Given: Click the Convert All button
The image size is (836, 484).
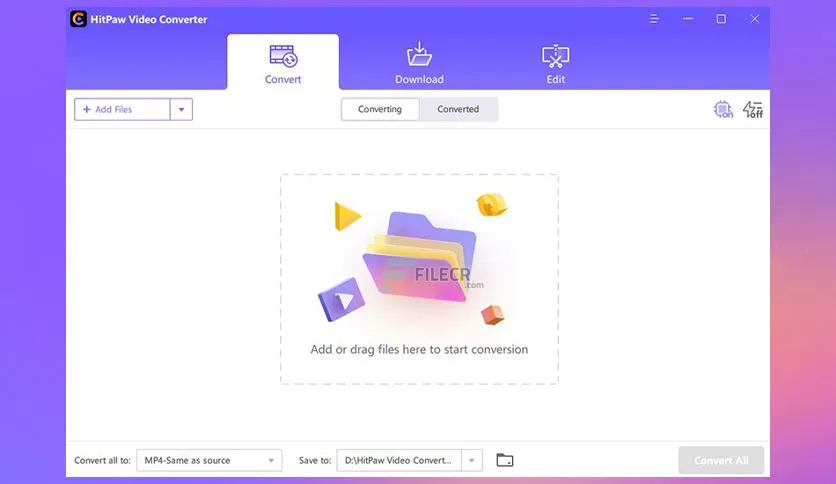Looking at the screenshot, I should pos(721,460).
